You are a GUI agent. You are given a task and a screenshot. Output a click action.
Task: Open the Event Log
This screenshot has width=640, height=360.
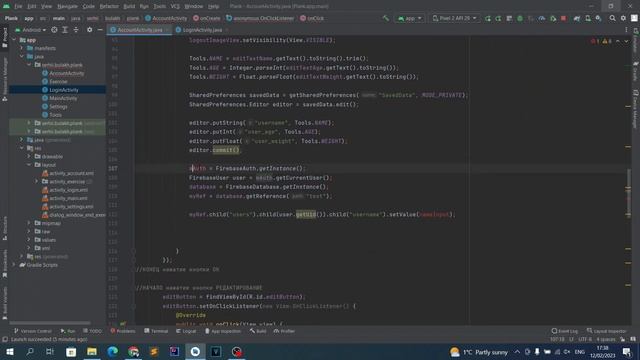[x=565, y=331]
